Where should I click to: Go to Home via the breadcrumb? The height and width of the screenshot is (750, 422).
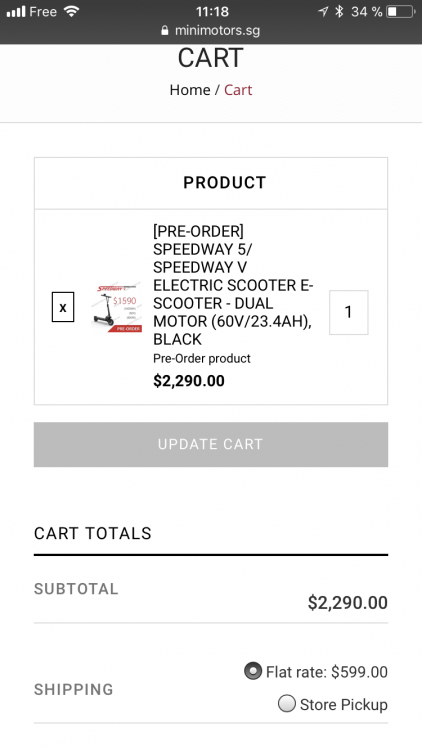coord(190,90)
